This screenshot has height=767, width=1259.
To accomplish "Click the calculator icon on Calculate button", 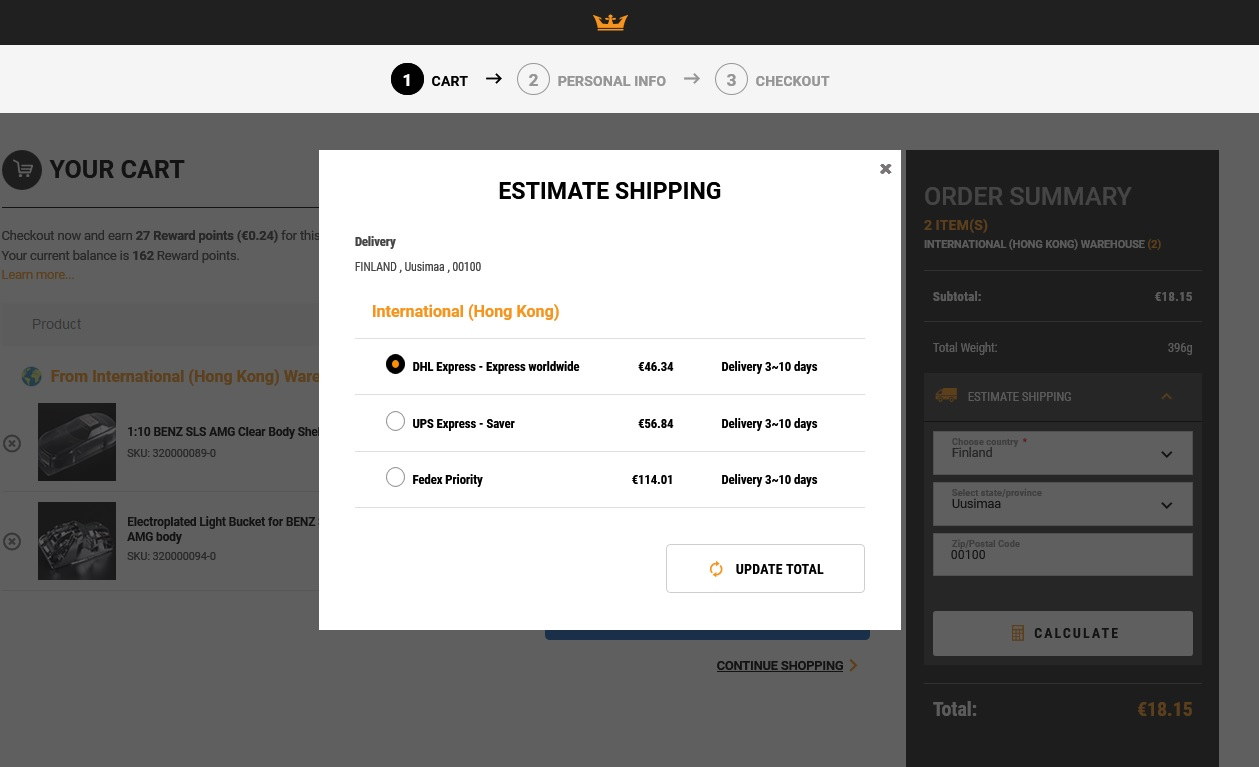I will click(x=1018, y=633).
